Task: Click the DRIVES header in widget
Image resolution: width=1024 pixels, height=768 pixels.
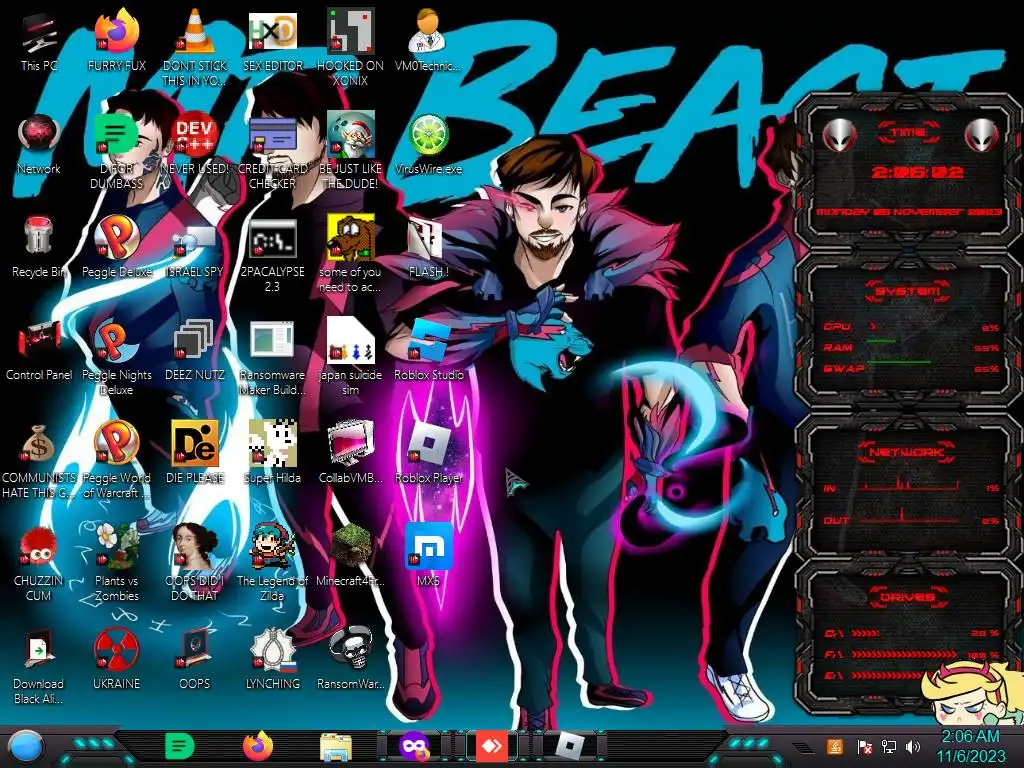Action: (907, 597)
